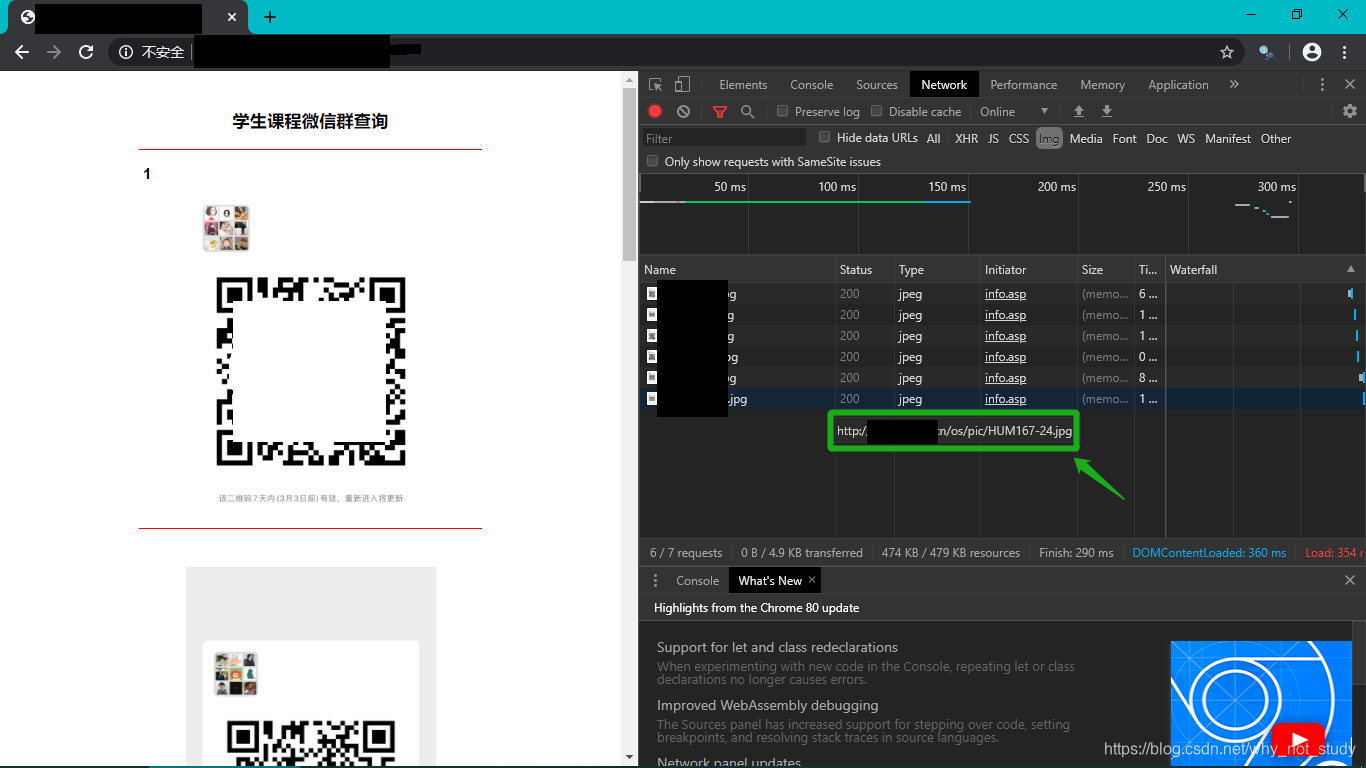The height and width of the screenshot is (768, 1366).
Task: Open the Application tab
Action: (x=1178, y=85)
